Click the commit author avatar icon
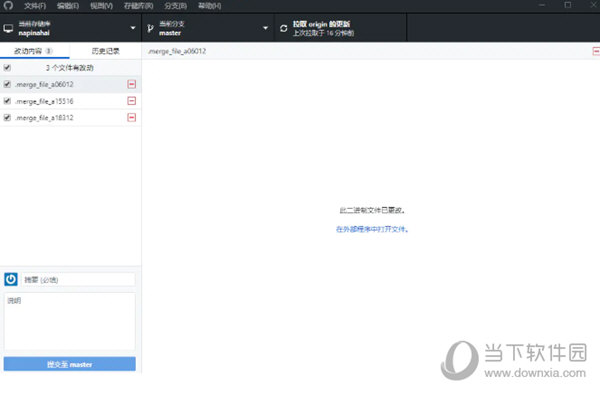Viewport: 600px width, 395px height. tap(11, 279)
